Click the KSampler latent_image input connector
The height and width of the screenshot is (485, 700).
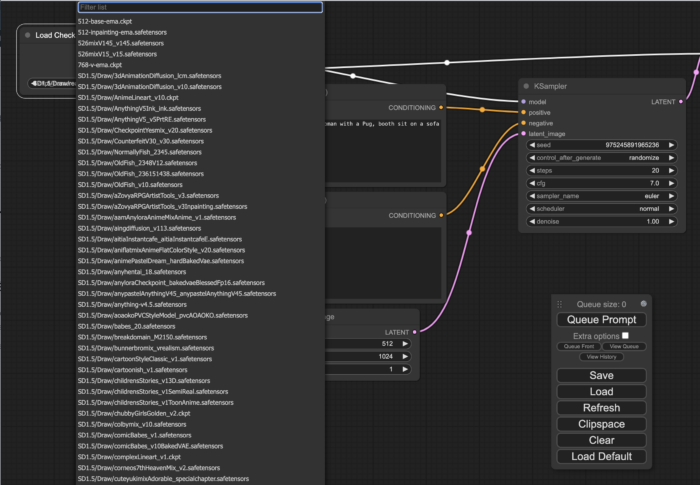524,133
